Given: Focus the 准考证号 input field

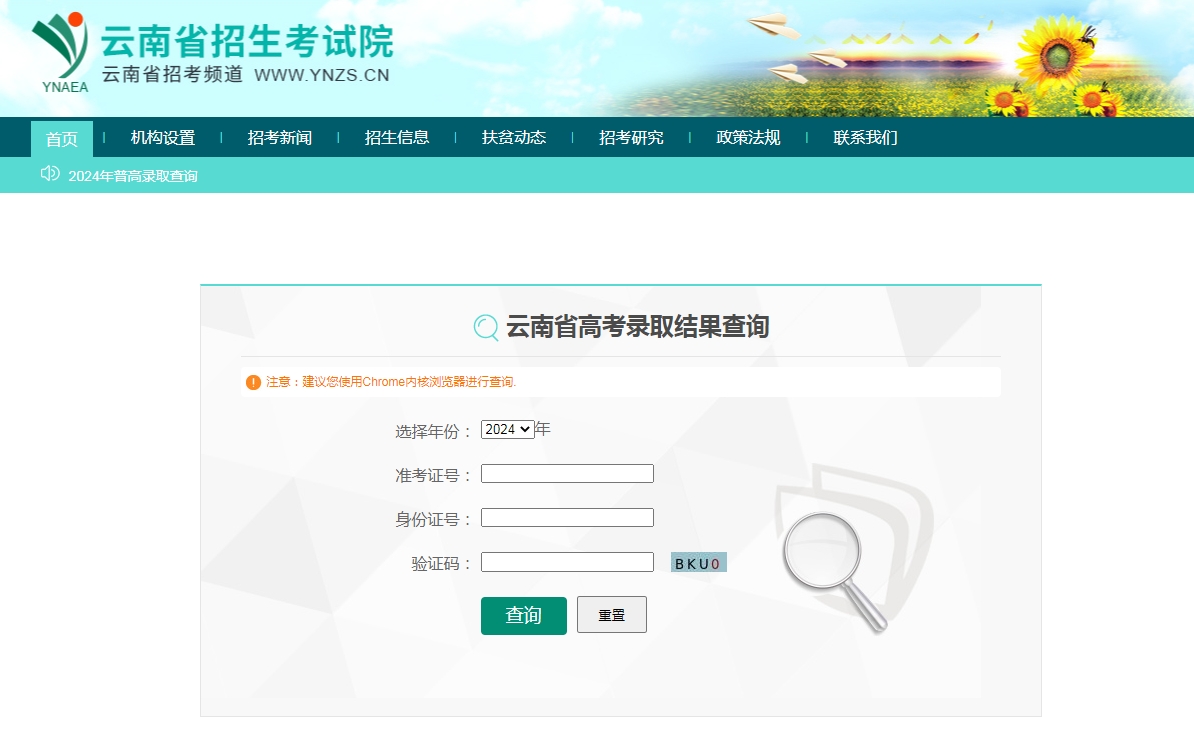Looking at the screenshot, I should [x=567, y=474].
